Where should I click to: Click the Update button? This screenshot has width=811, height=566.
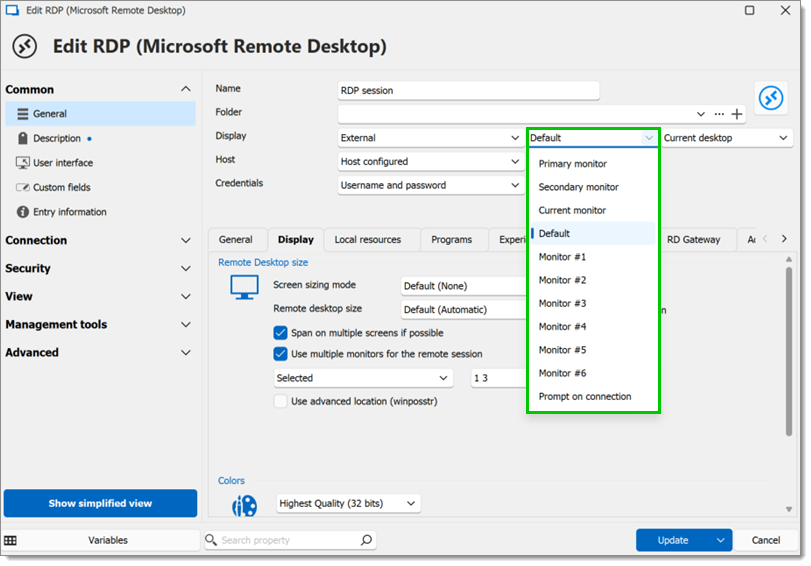pyautogui.click(x=673, y=540)
